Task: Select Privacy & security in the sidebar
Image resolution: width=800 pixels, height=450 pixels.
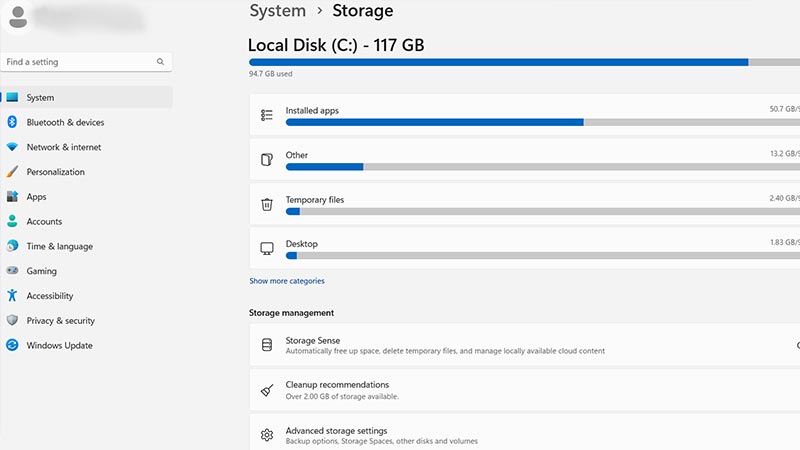Action: (x=60, y=321)
